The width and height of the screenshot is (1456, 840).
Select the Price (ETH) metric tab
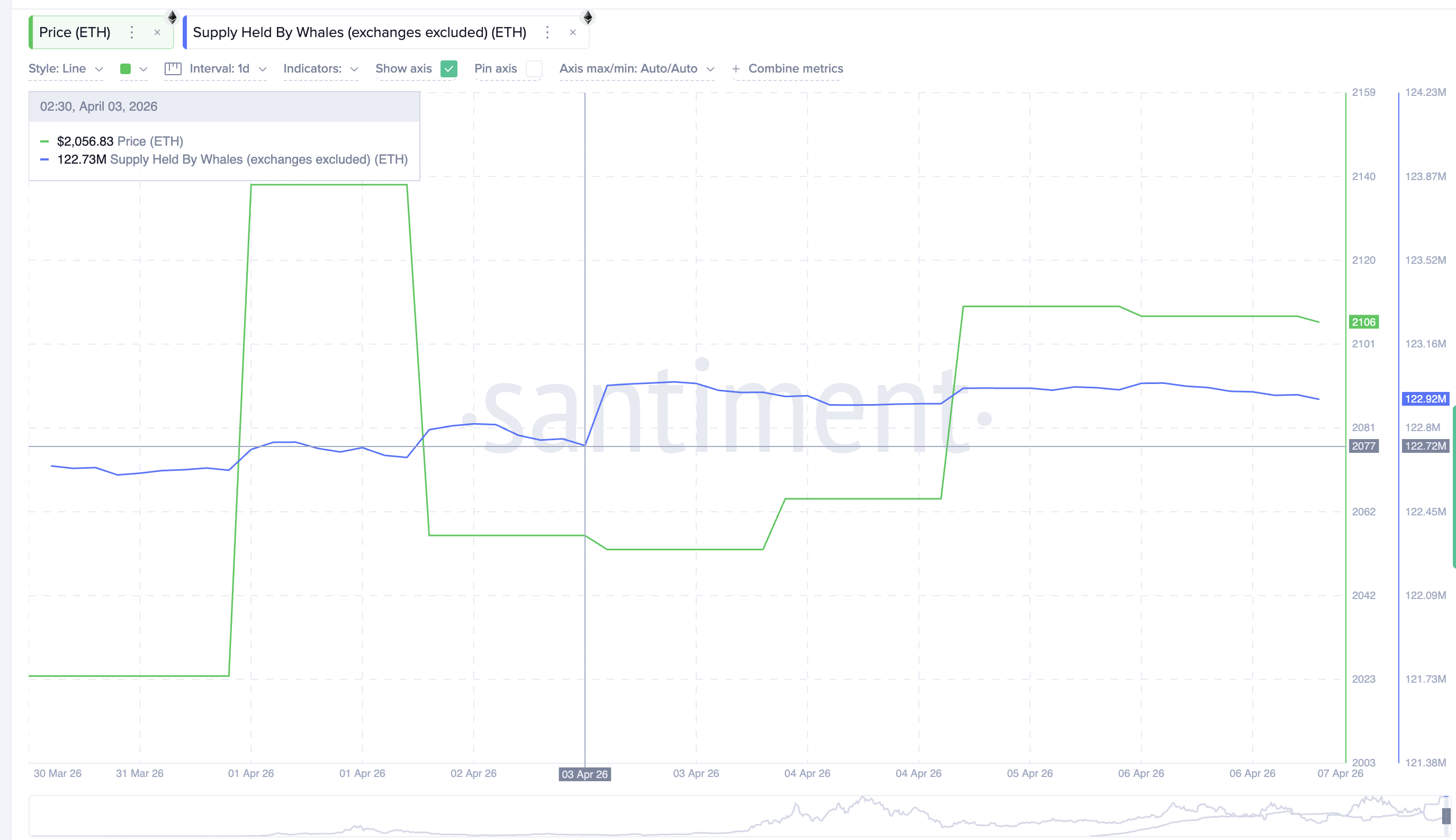tap(75, 32)
